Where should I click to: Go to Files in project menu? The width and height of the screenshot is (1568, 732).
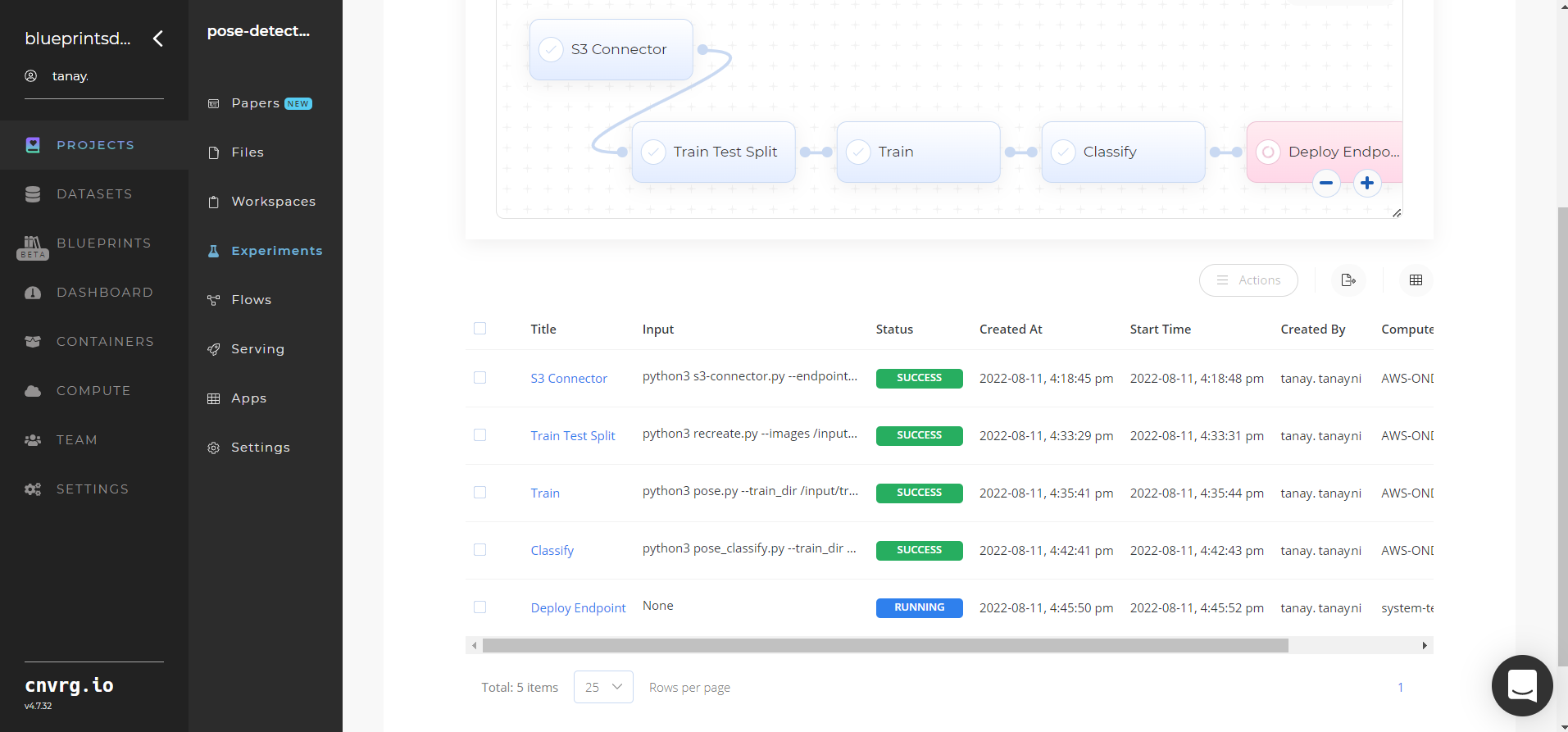click(x=248, y=152)
